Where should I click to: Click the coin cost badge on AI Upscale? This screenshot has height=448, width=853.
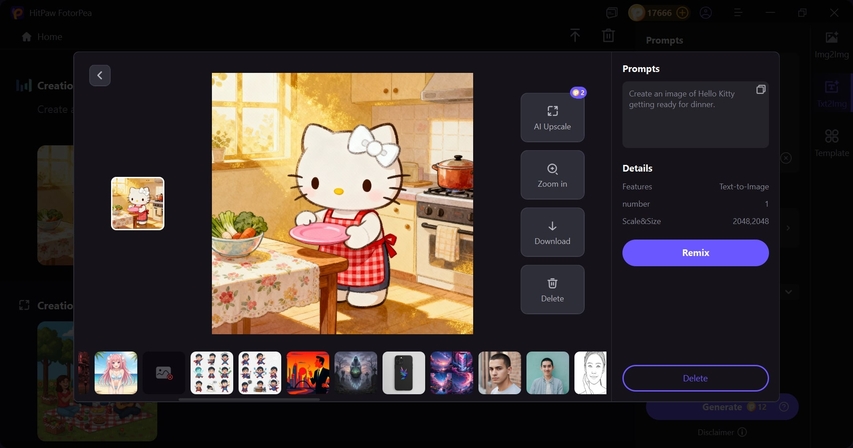tap(578, 92)
